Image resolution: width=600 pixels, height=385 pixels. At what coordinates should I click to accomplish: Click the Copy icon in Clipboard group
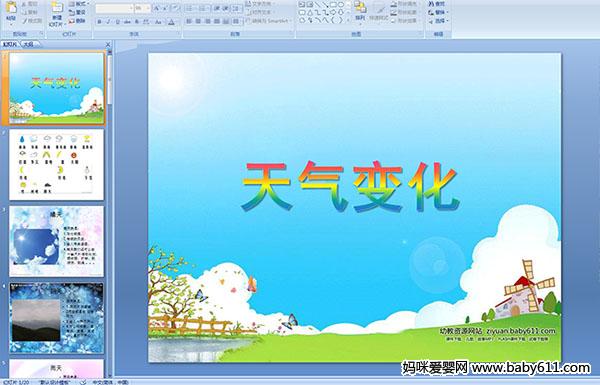[x=24, y=13]
